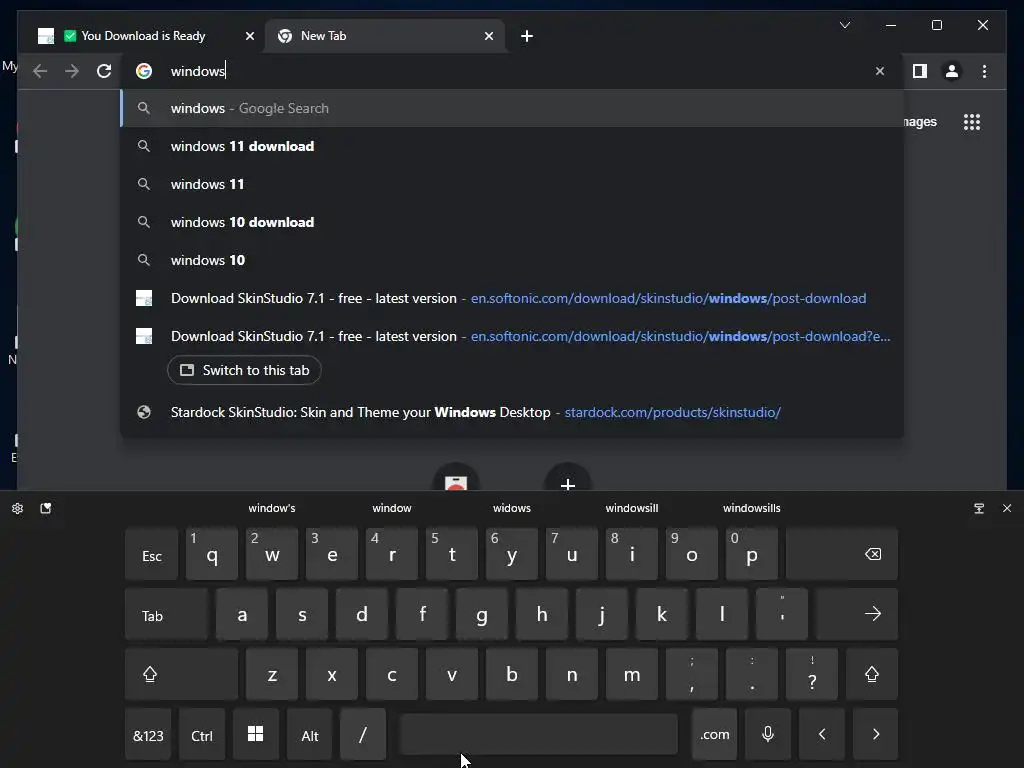Image resolution: width=1024 pixels, height=768 pixels.
Task: Tap the backspace key
Action: click(x=842, y=555)
